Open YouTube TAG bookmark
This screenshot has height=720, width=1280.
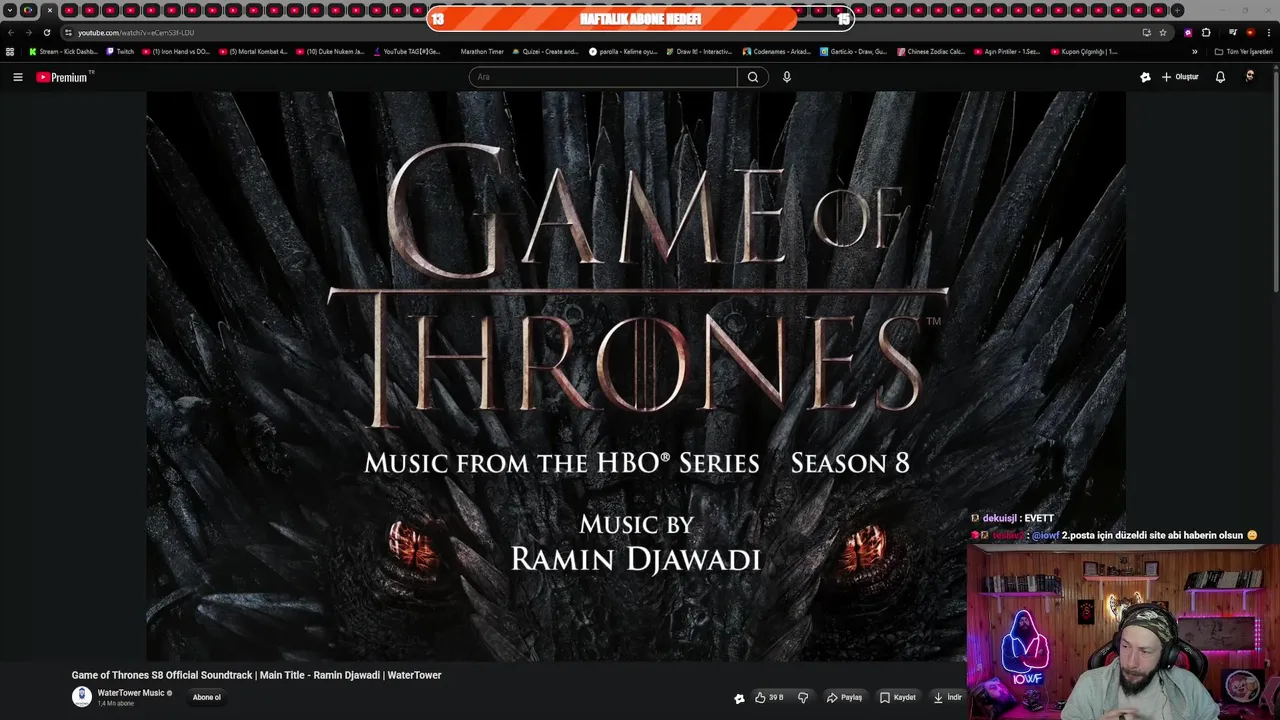407,52
